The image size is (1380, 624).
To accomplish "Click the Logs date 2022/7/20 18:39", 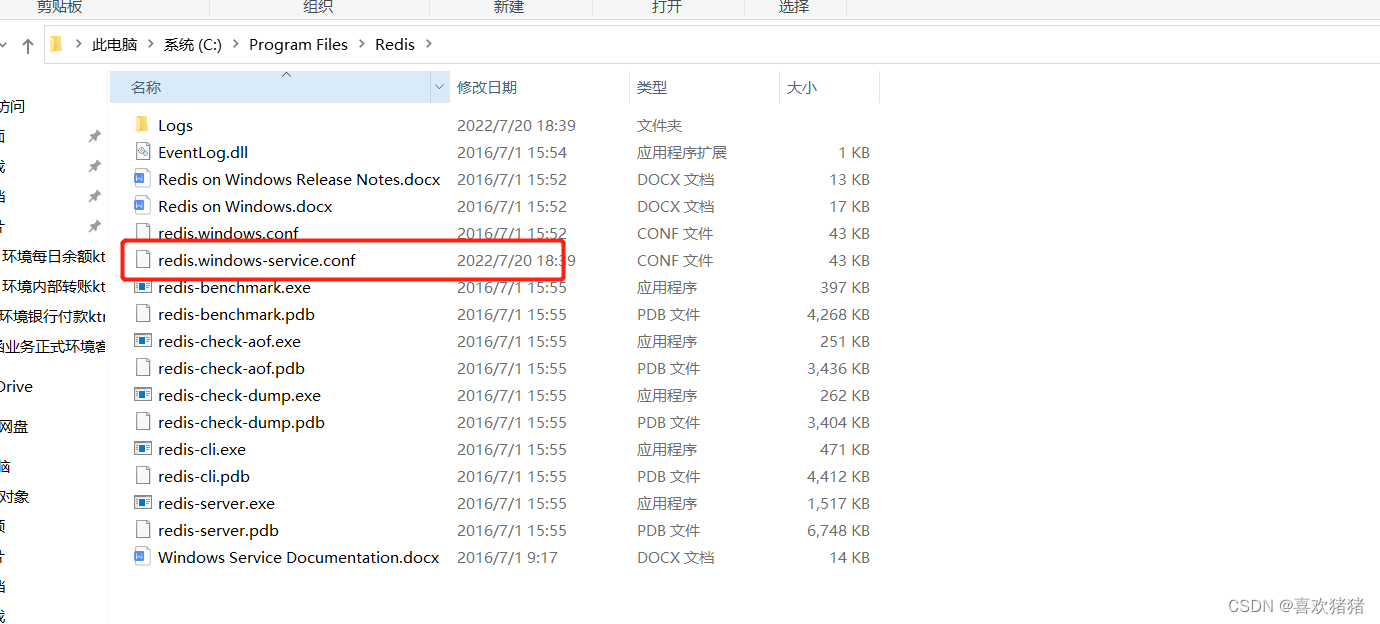I will tap(516, 125).
